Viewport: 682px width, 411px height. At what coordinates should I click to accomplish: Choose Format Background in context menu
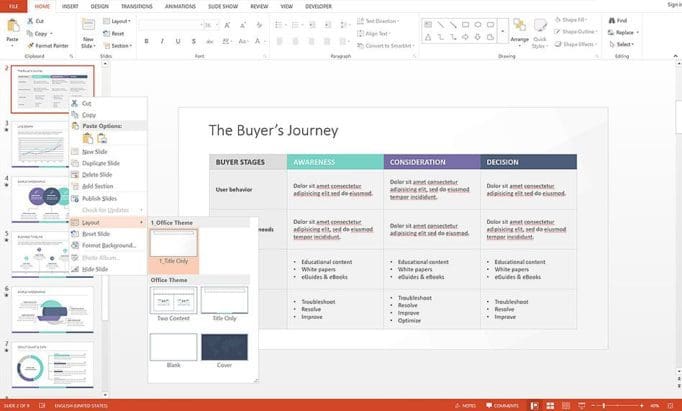108,245
